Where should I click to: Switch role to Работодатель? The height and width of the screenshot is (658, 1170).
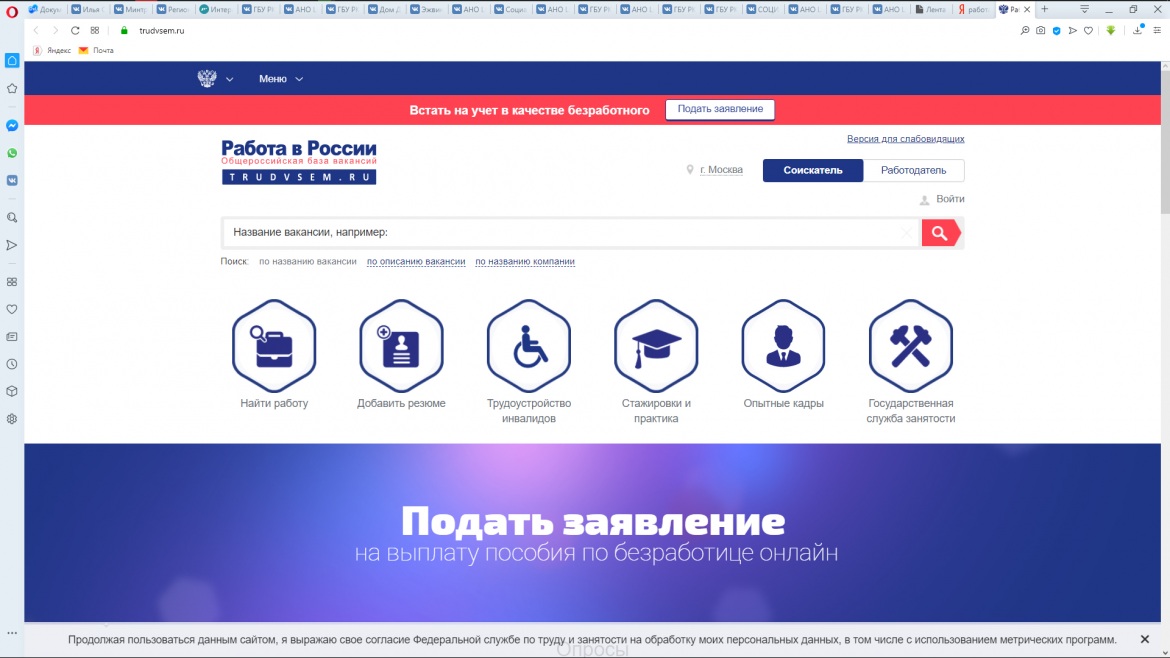click(x=913, y=170)
